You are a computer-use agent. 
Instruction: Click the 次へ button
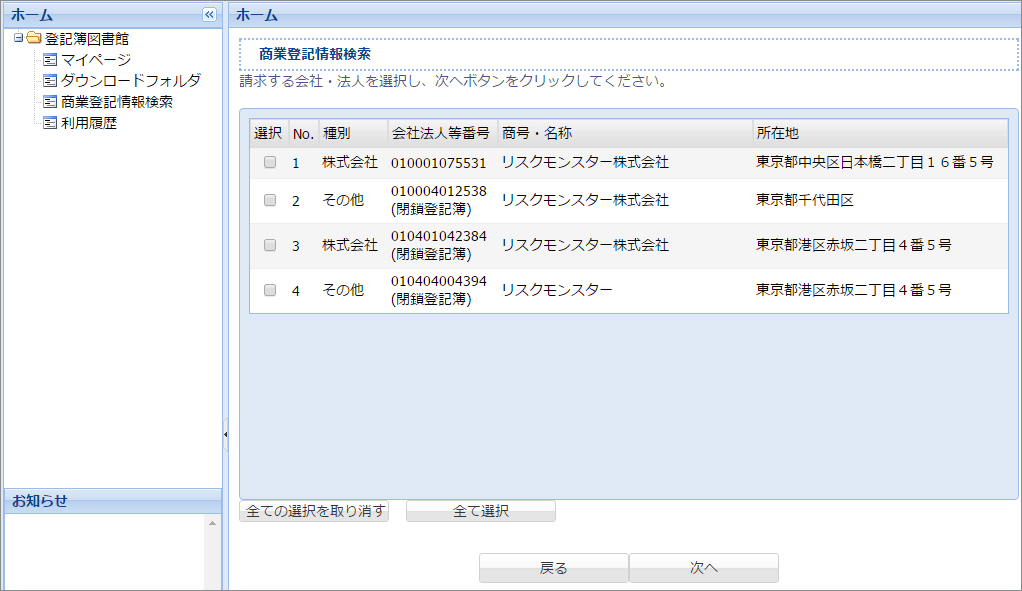click(703, 568)
